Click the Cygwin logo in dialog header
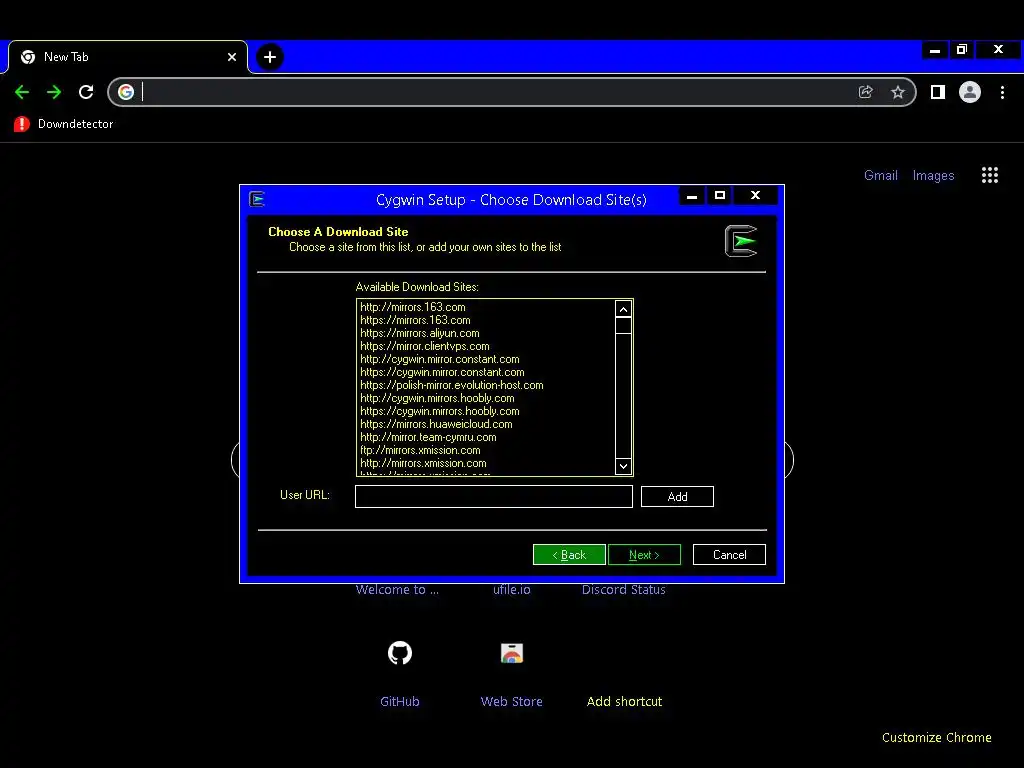Viewport: 1024px width, 768px height. coord(741,241)
